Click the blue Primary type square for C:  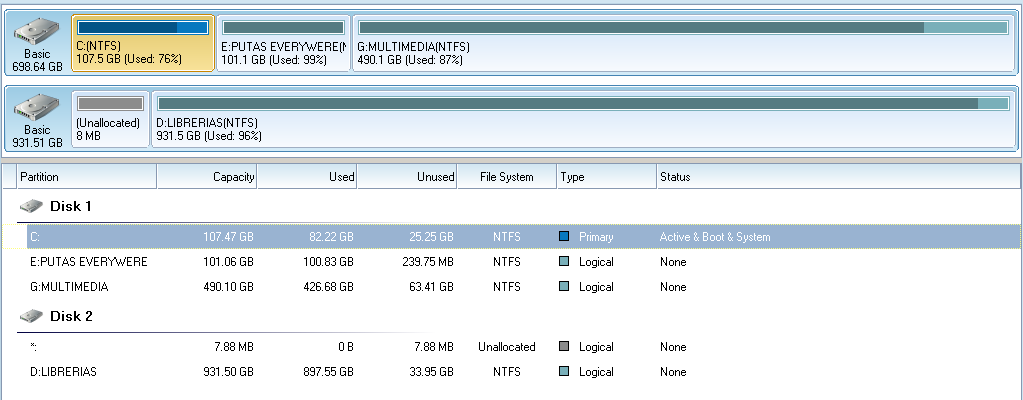point(564,237)
